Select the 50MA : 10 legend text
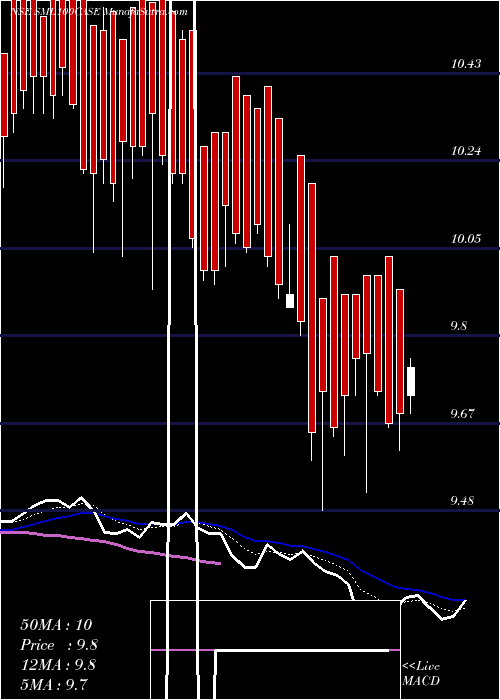The image size is (500, 700). click(56, 624)
